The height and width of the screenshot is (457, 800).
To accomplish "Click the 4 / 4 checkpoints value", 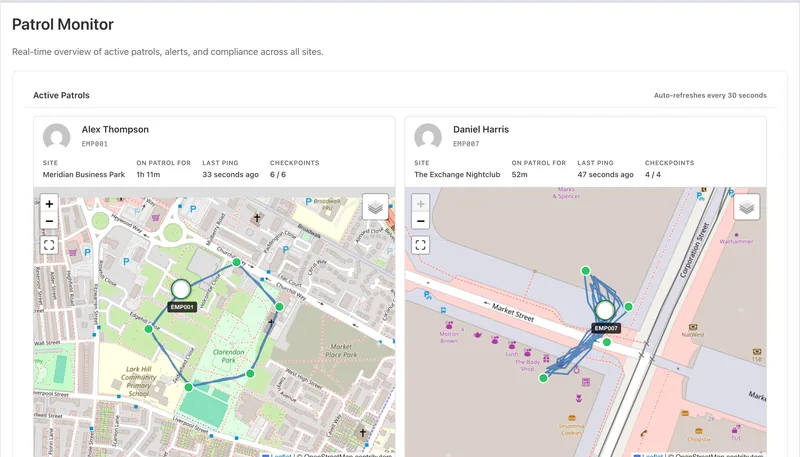I will click(653, 174).
